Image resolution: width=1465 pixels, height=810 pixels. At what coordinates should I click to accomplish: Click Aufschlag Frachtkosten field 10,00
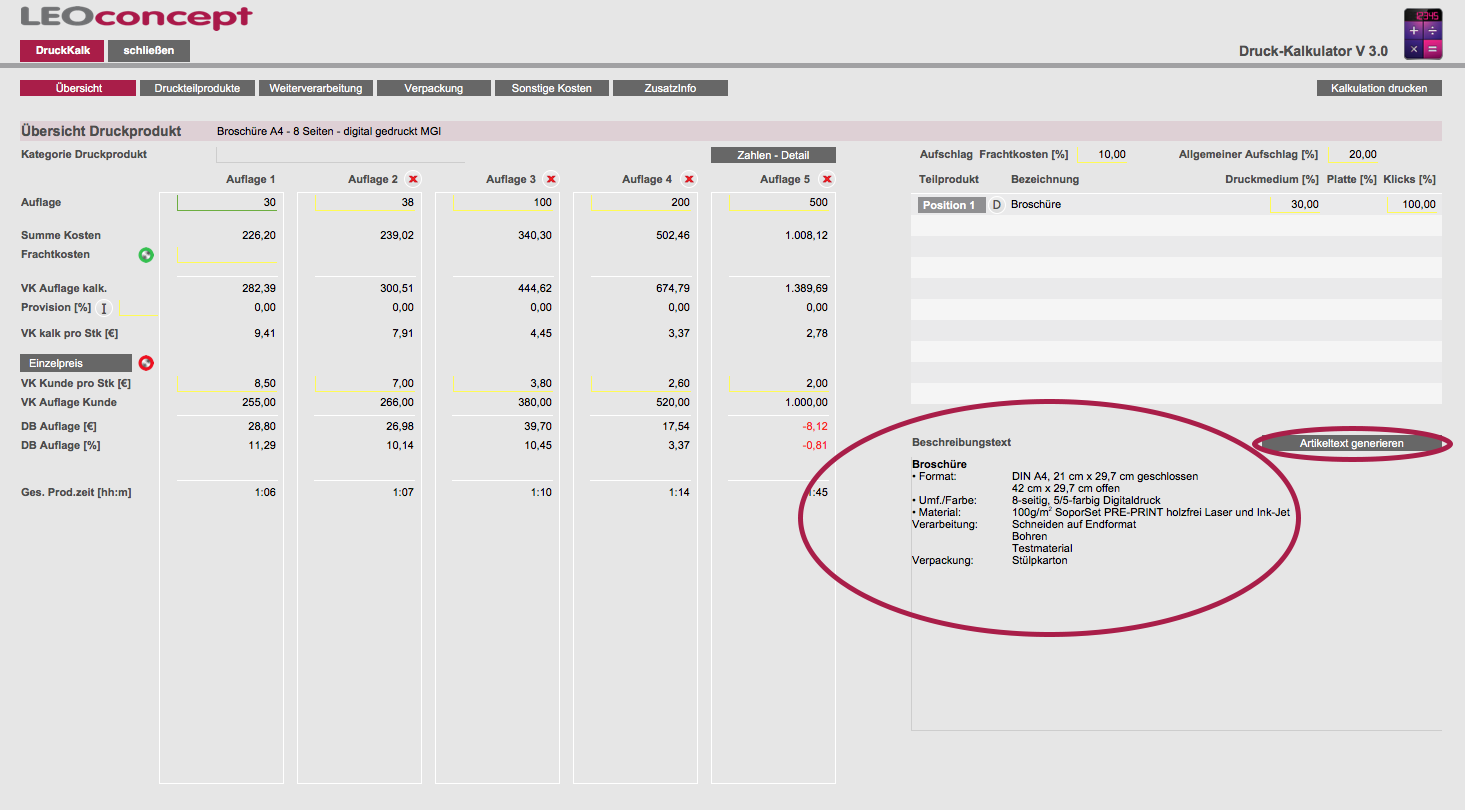tap(1102, 154)
